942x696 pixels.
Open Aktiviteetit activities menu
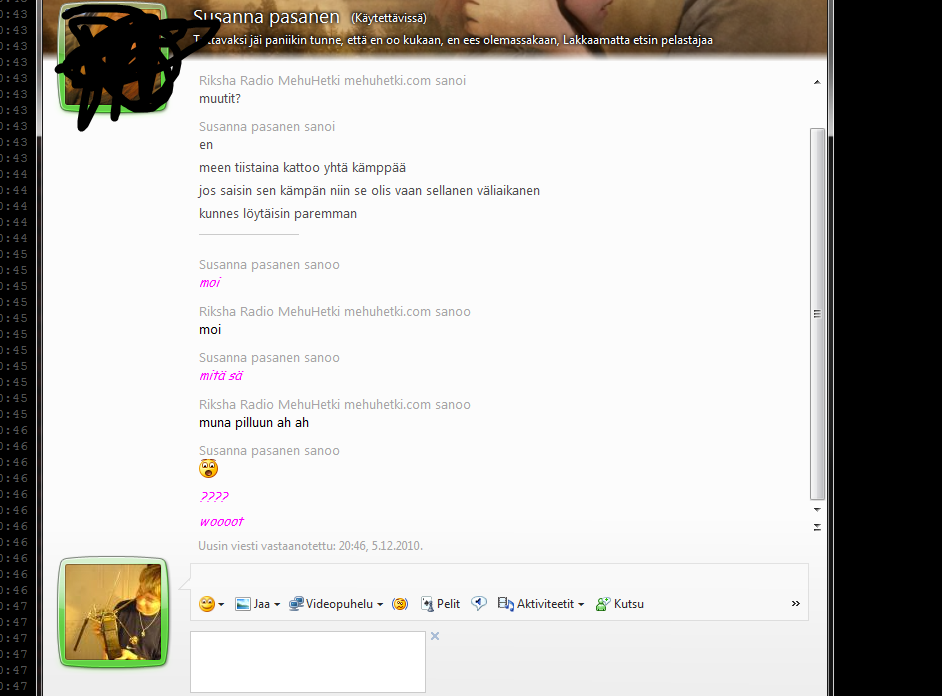[x=536, y=604]
